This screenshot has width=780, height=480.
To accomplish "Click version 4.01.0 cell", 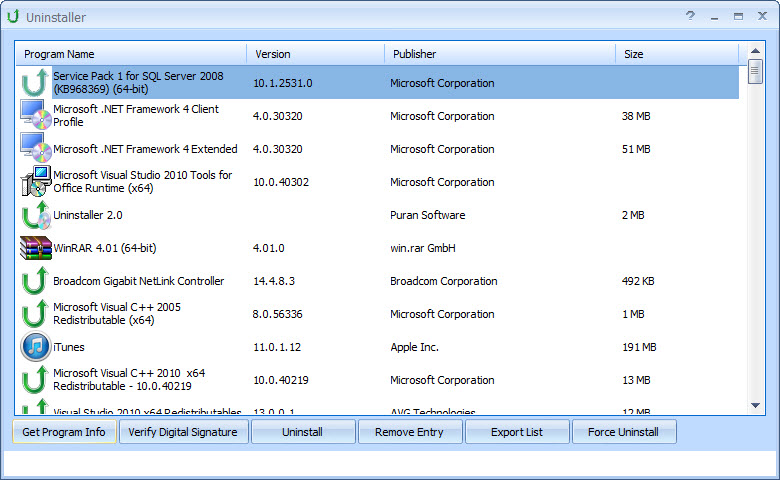I will [x=269, y=248].
